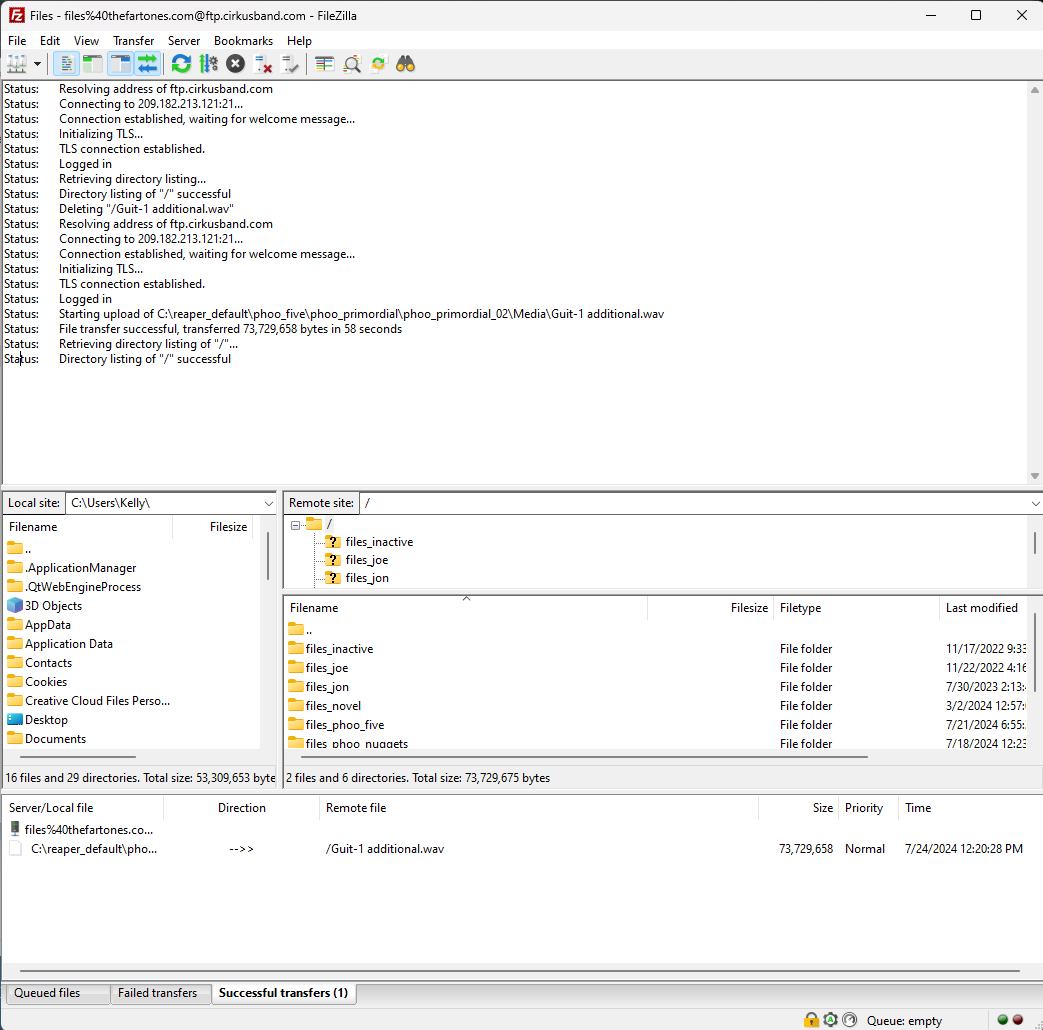Image resolution: width=1043 pixels, height=1030 pixels.
Task: Open the Bookmarks menu
Action: pos(243,41)
